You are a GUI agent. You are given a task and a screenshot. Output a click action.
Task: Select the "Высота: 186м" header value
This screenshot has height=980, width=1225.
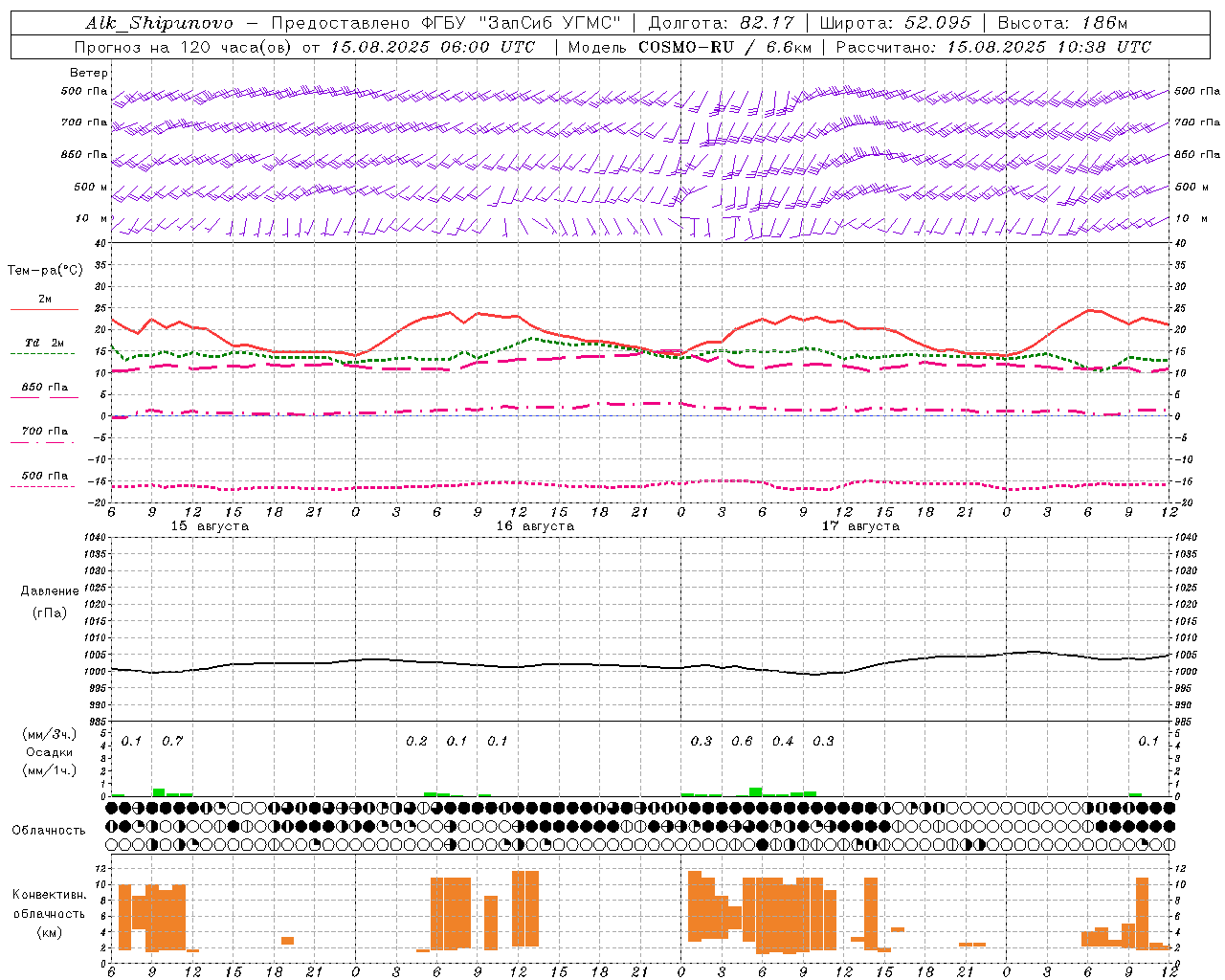(1063, 23)
